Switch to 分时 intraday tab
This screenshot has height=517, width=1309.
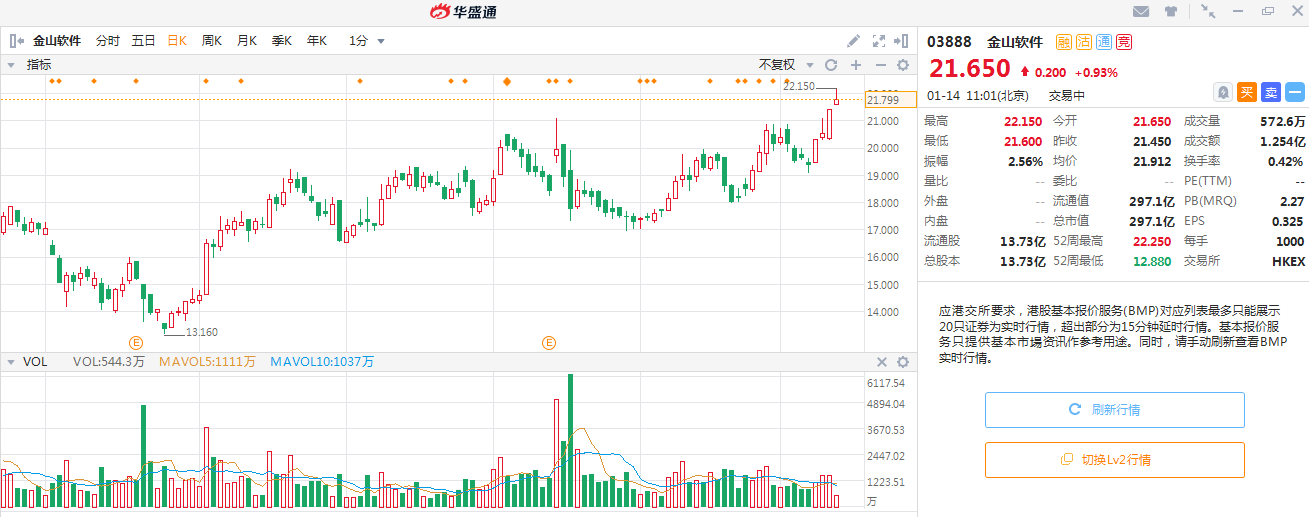107,41
